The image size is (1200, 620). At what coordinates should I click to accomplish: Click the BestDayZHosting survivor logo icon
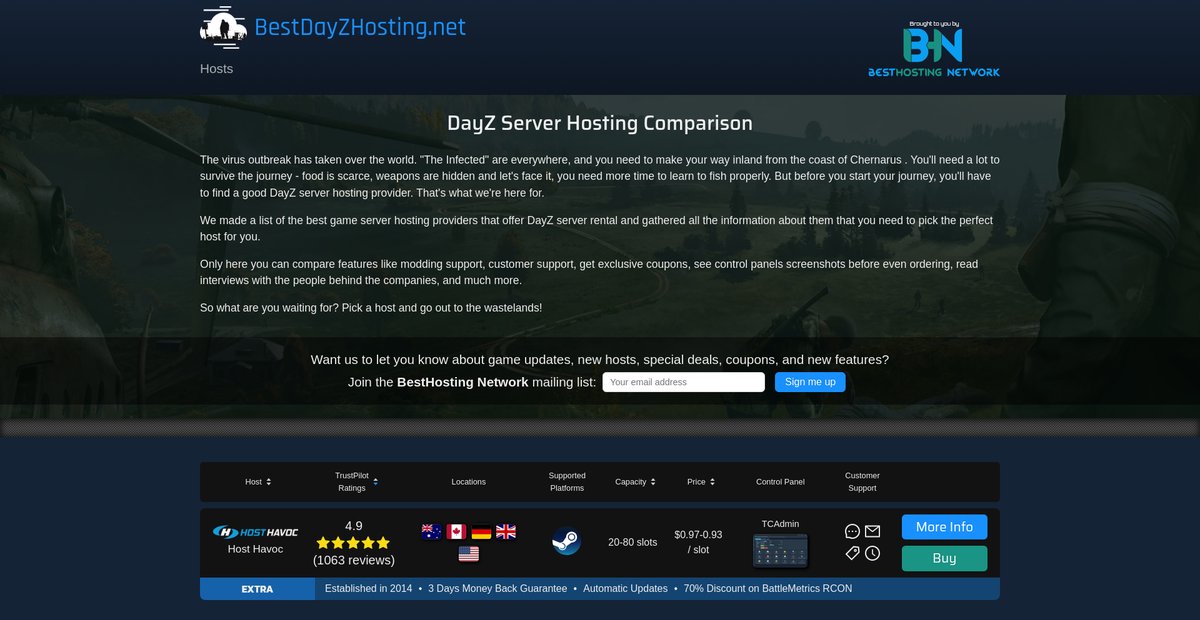coord(223,28)
